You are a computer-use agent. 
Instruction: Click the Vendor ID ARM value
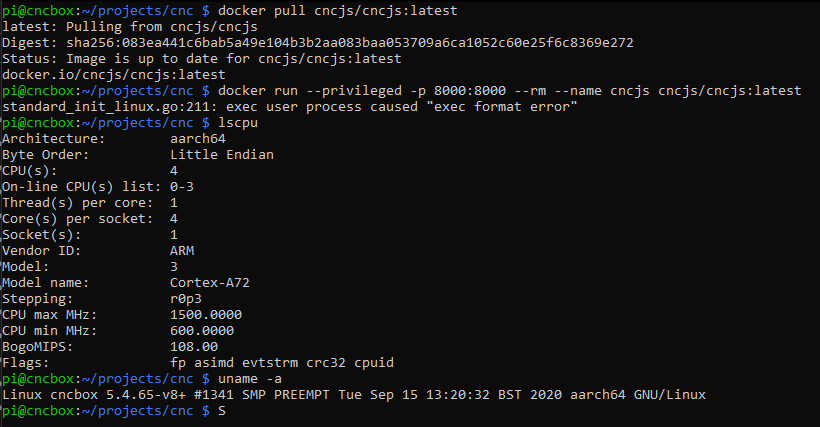point(182,251)
